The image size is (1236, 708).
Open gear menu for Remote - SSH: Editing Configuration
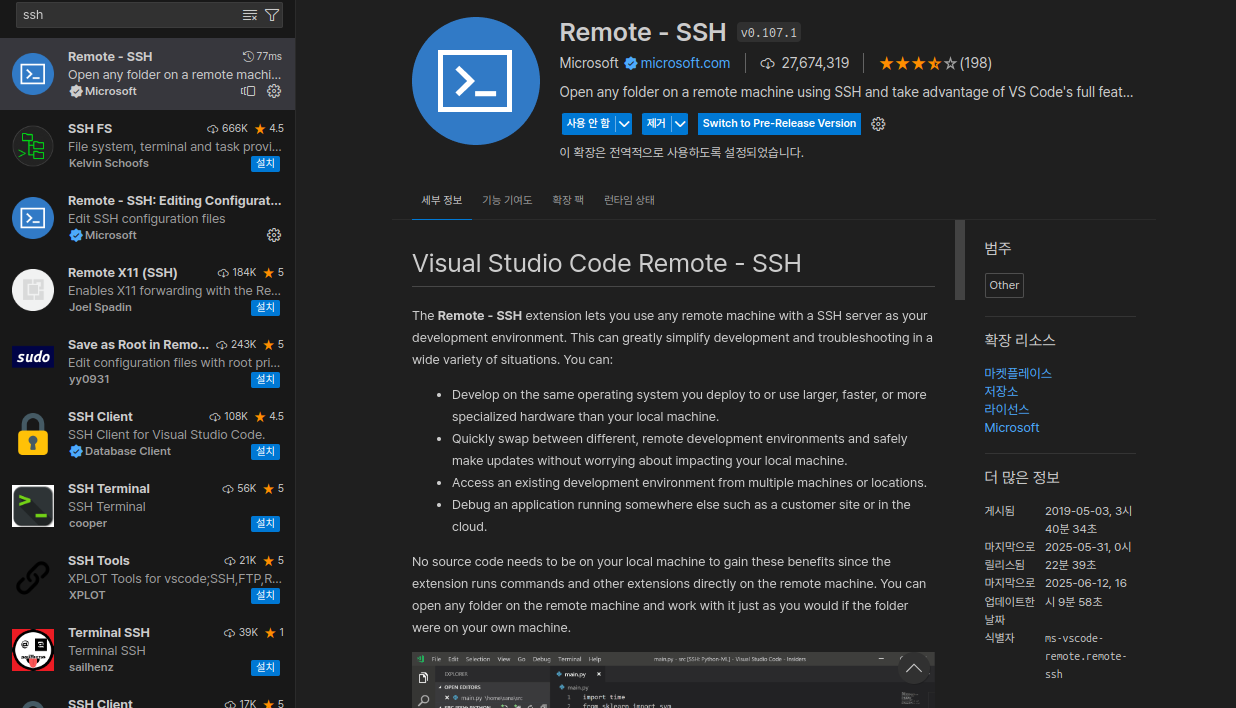coord(273,235)
